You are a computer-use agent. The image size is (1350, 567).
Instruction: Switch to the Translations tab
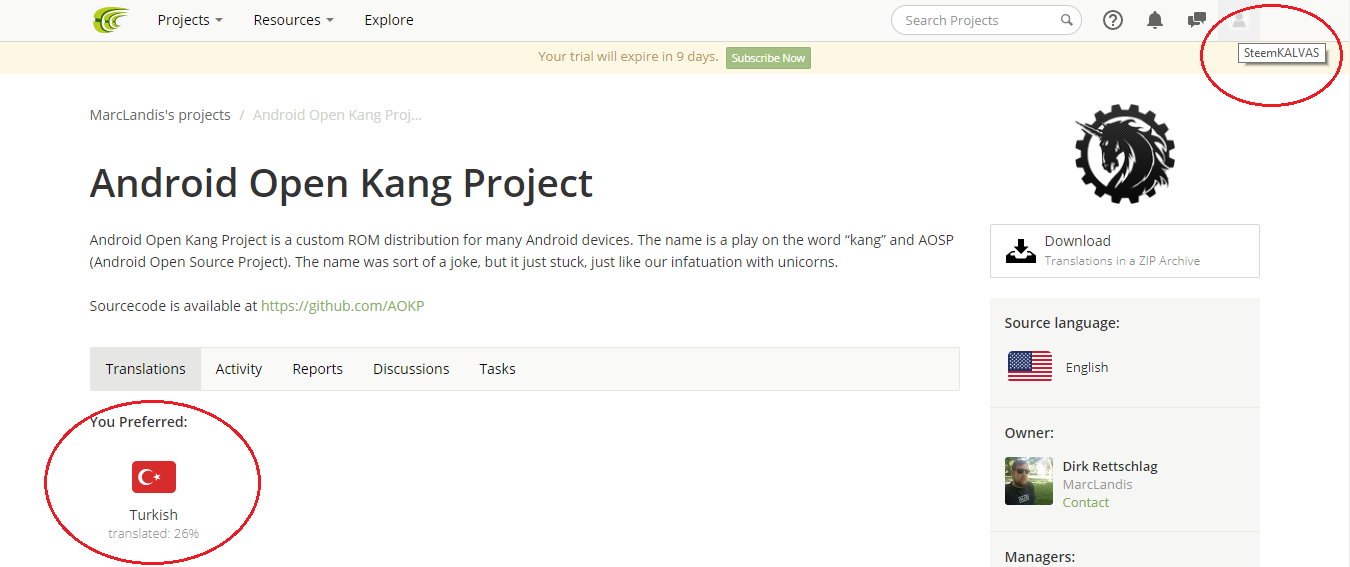coord(146,369)
